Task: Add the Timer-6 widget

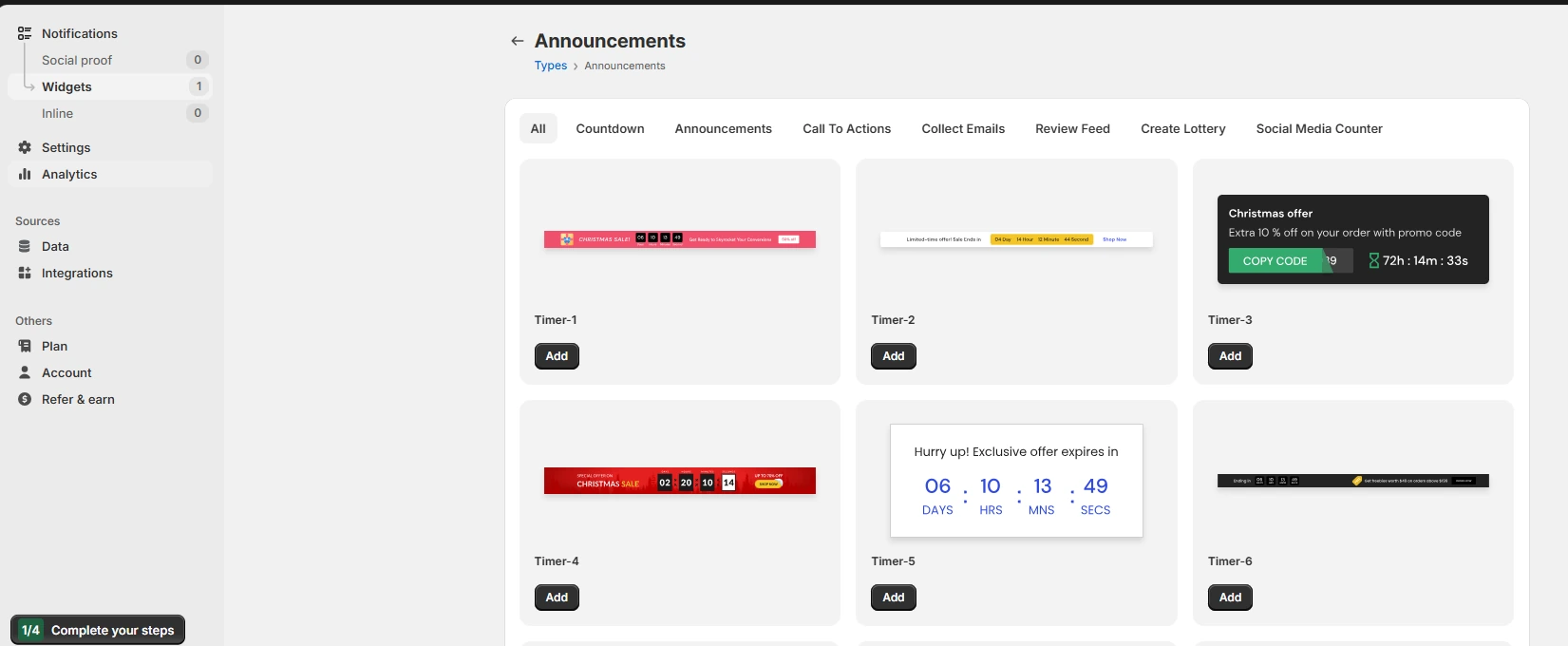Action: (x=1230, y=598)
